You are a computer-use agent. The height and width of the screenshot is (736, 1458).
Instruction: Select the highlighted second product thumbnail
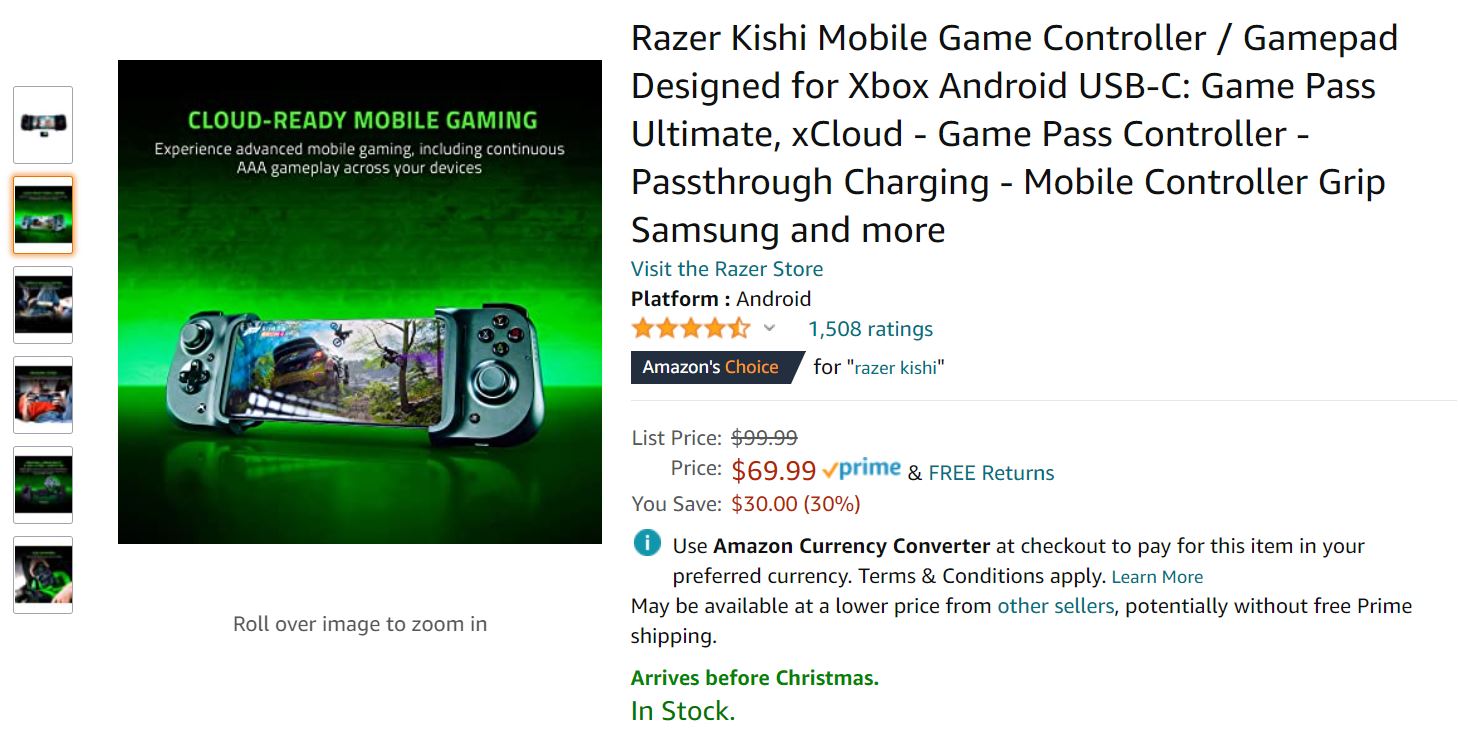[x=43, y=215]
